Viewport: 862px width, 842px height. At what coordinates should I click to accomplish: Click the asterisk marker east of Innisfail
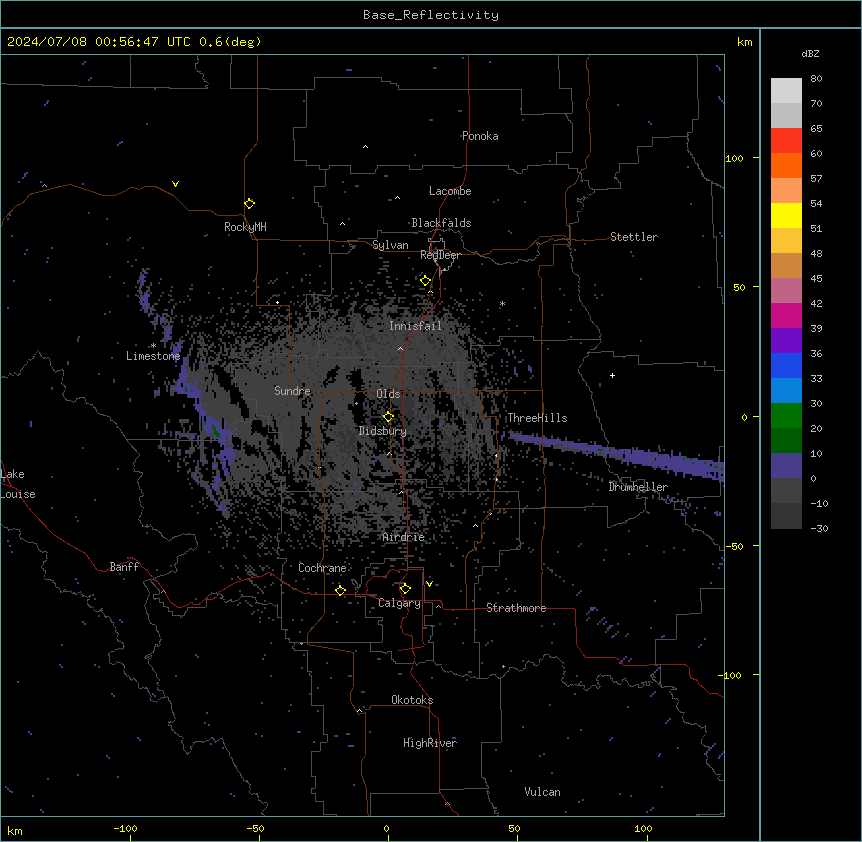click(502, 304)
